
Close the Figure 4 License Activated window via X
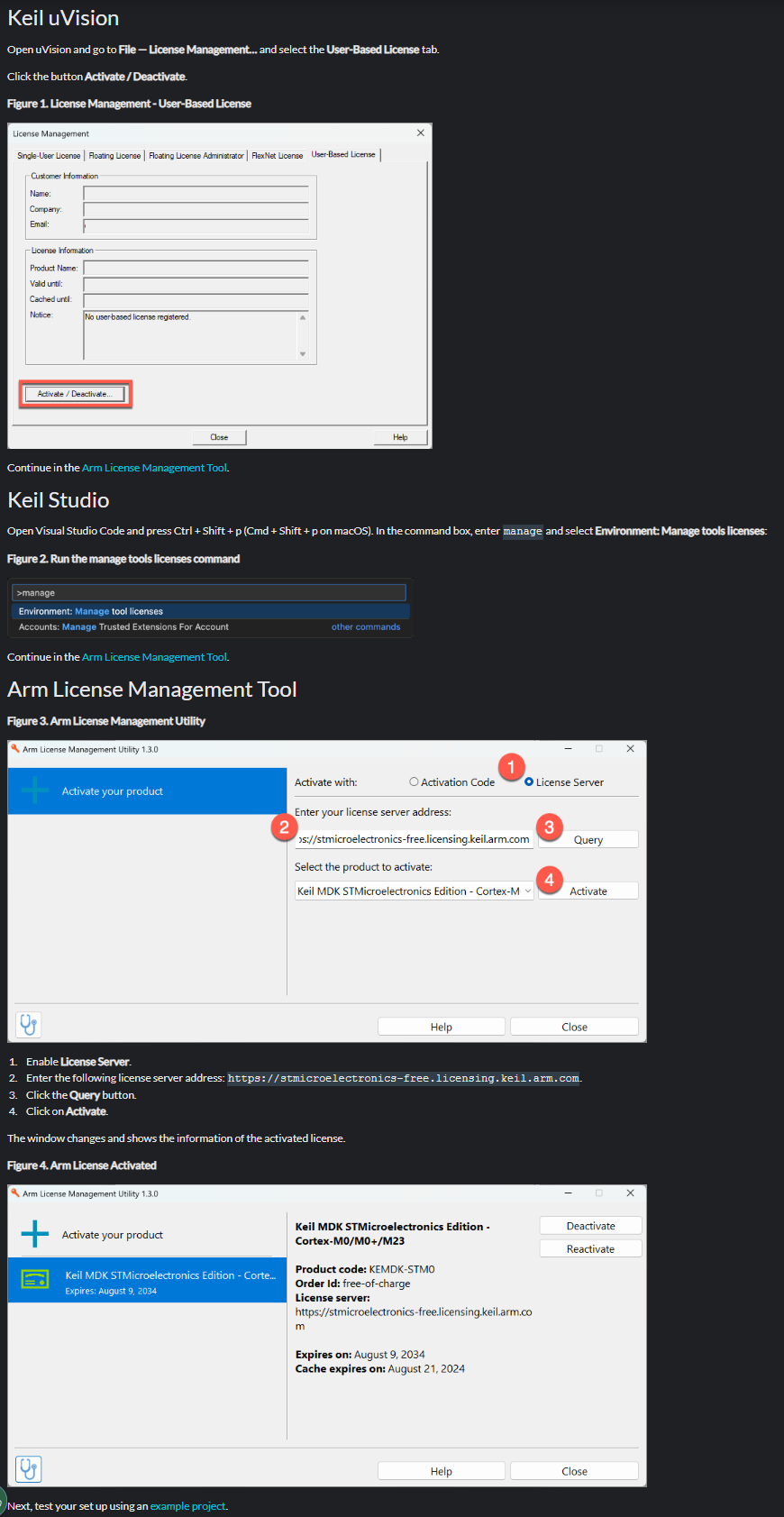(631, 1193)
